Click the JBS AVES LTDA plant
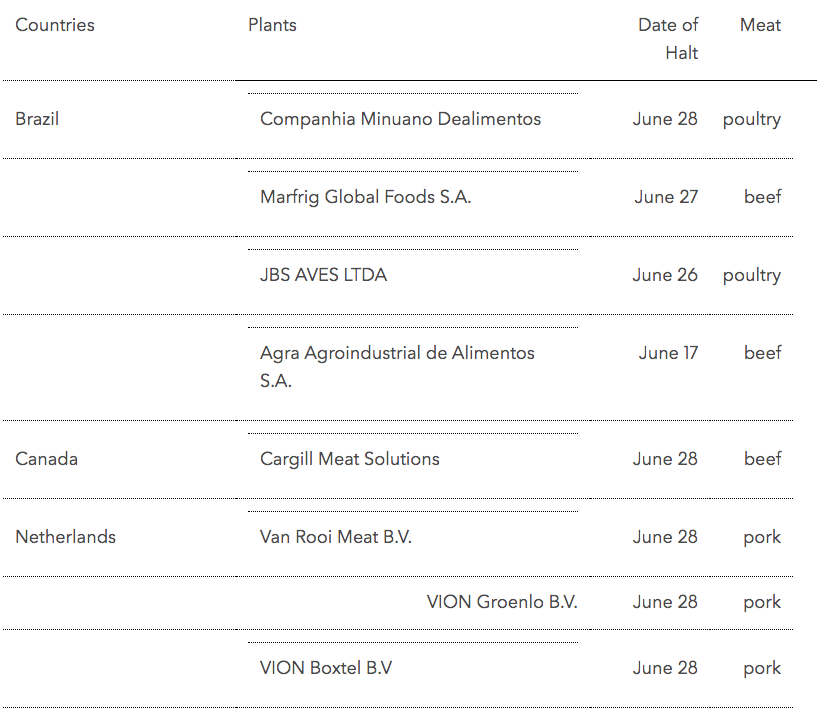The height and width of the screenshot is (715, 840). point(323,275)
